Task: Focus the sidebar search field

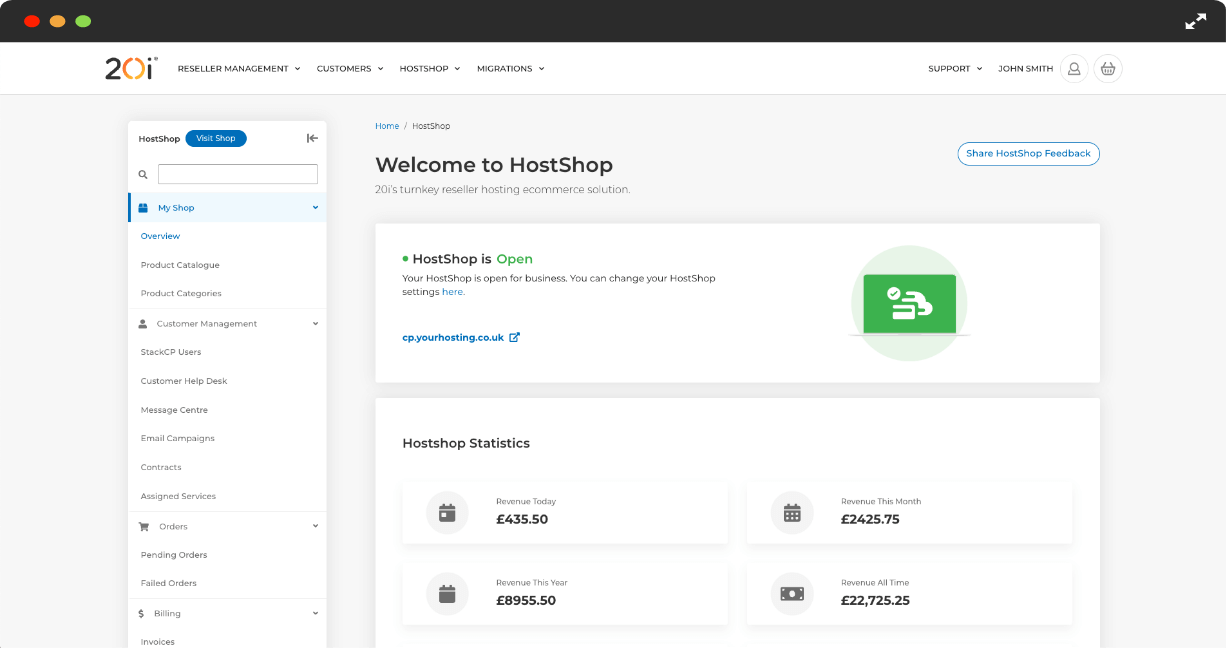Action: pos(238,174)
